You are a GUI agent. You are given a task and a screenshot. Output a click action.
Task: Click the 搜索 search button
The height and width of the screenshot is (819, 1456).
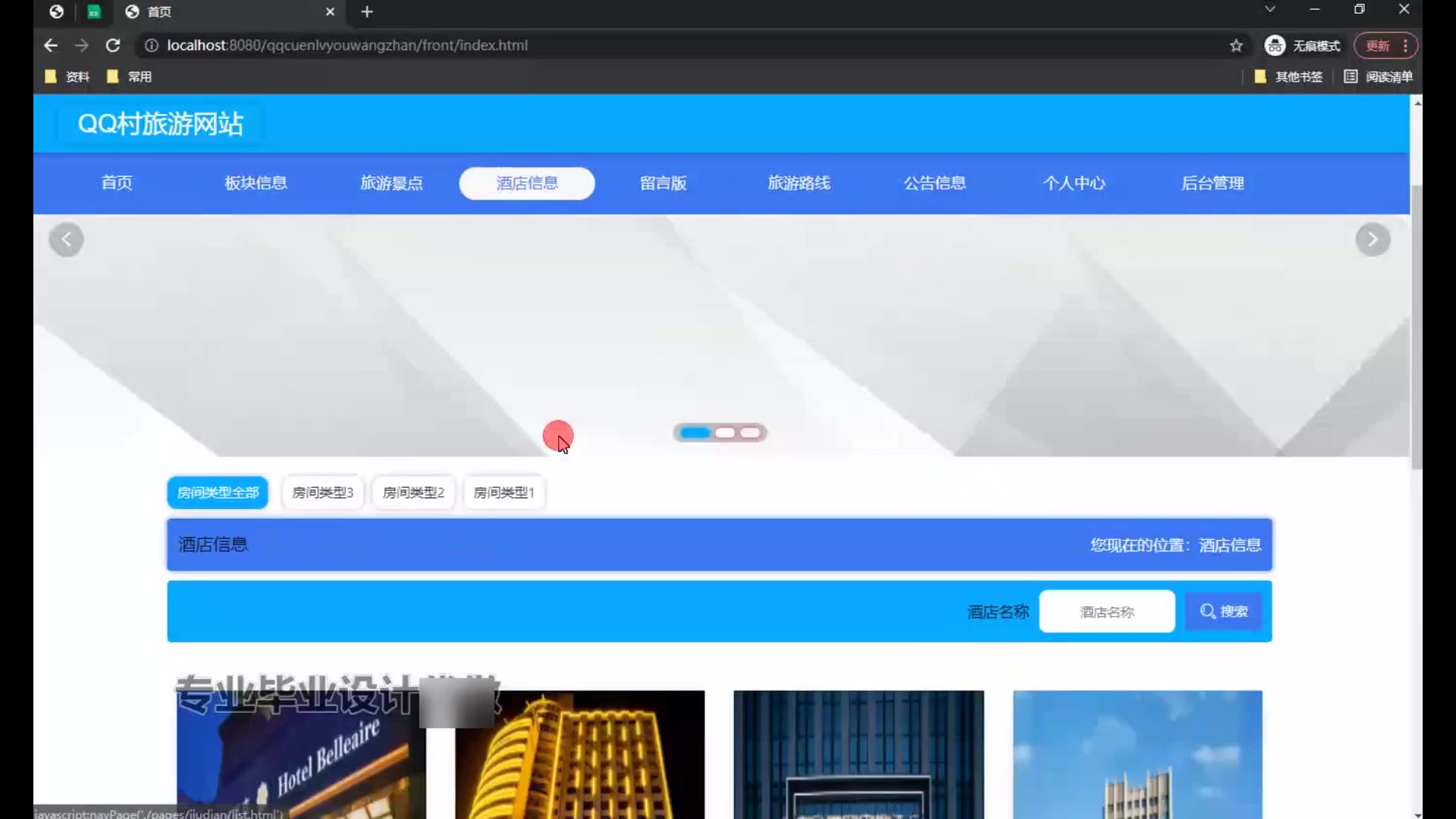pos(1223,611)
